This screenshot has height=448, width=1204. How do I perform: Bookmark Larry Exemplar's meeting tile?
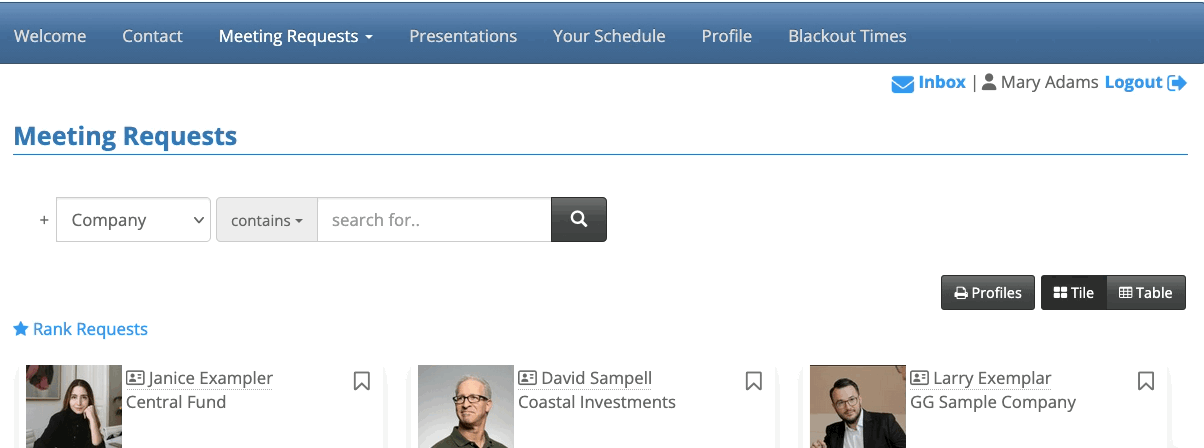point(1146,381)
